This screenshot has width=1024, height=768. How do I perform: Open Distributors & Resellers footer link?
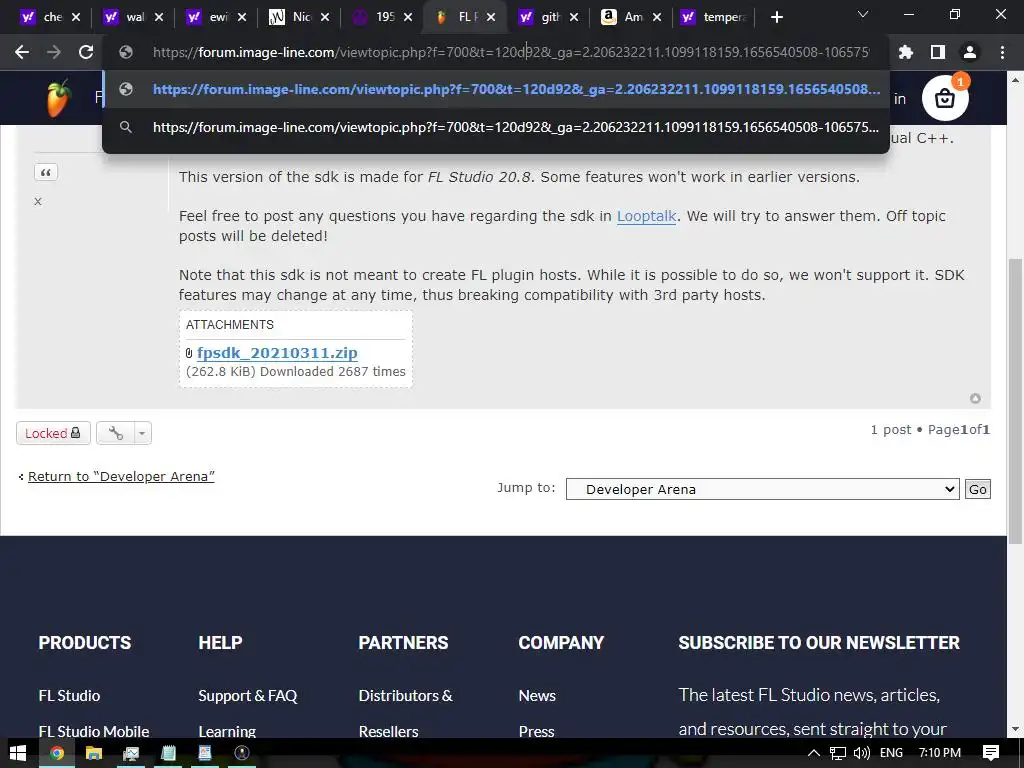pos(405,713)
